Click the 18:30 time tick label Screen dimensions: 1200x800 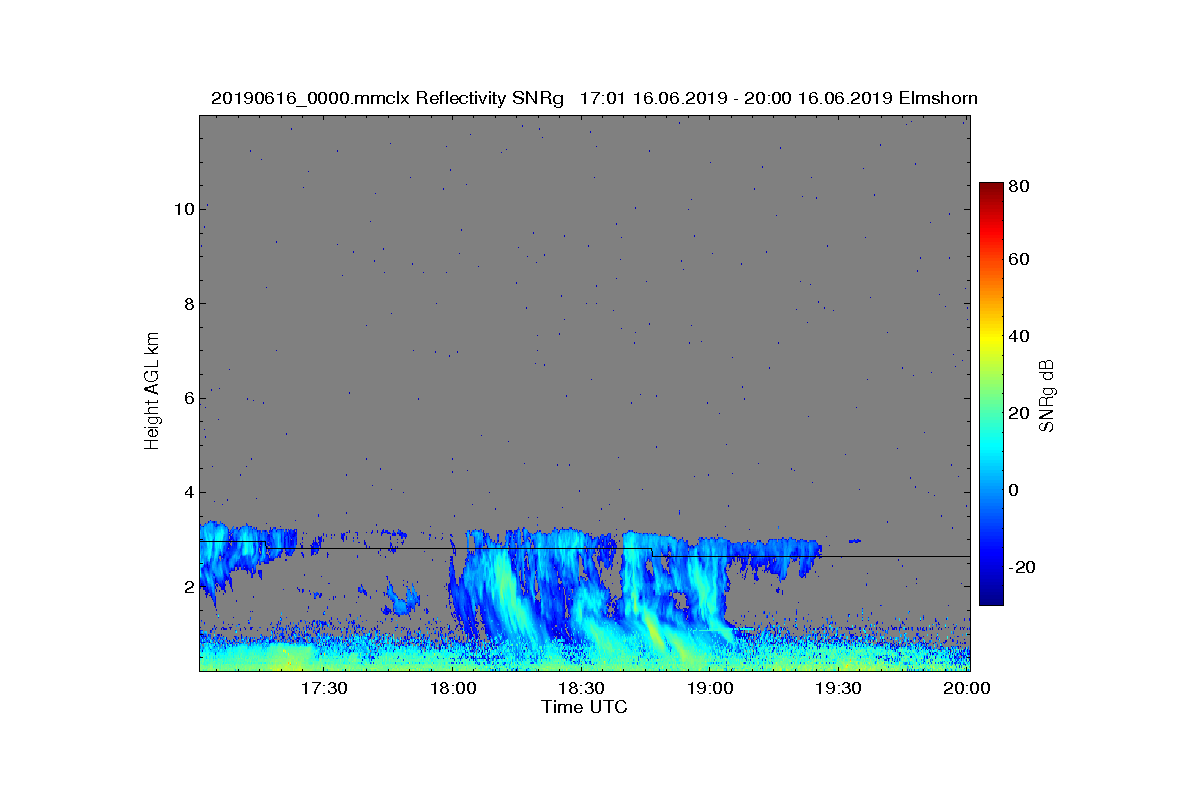pos(582,689)
